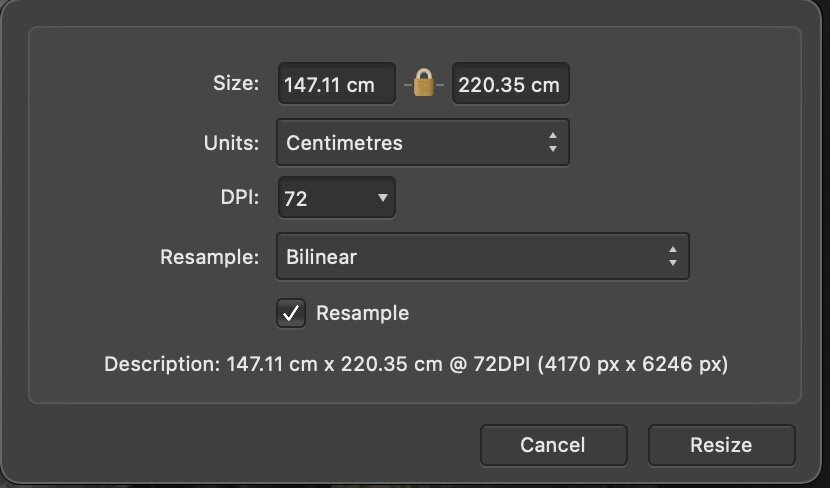Click the up/down arrows on the Units selector
The image size is (830, 488).
pyautogui.click(x=552, y=143)
